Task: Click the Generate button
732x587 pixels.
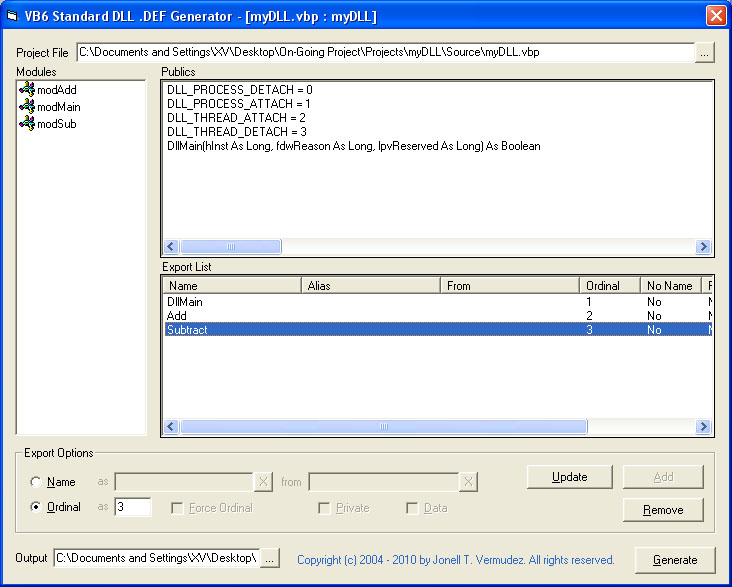Action: click(675, 560)
